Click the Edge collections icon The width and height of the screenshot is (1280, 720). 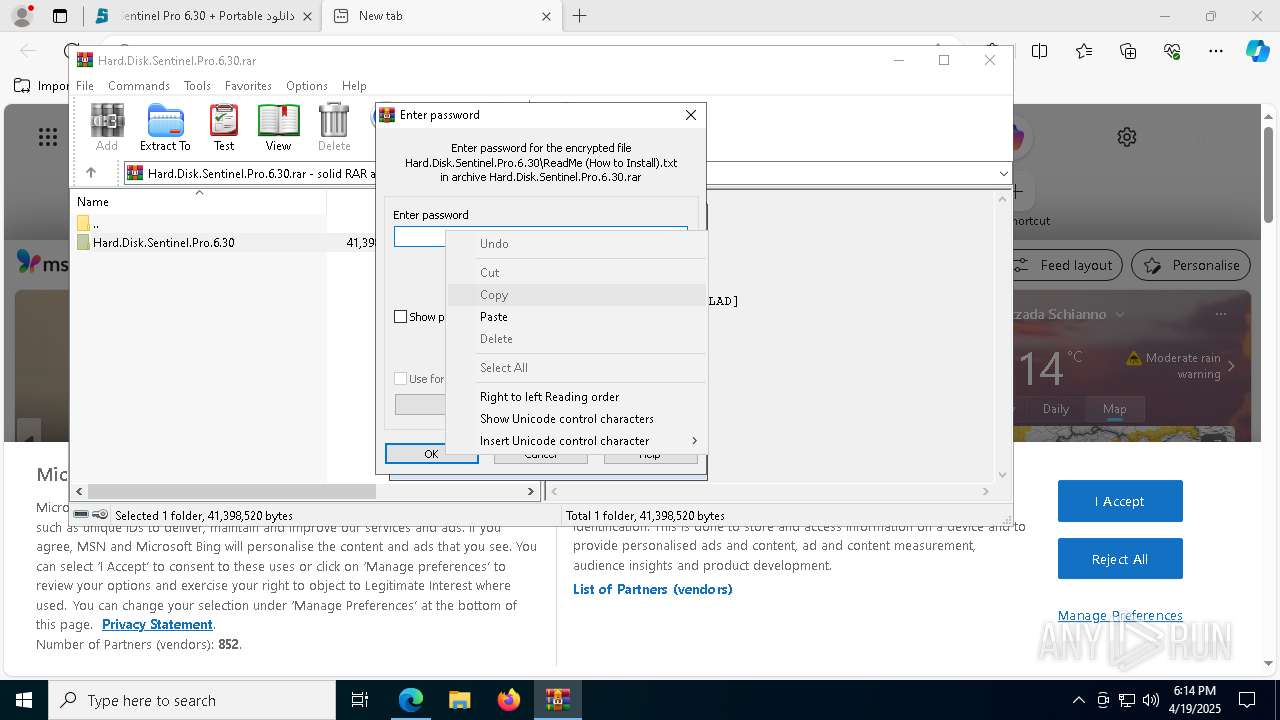point(1128,51)
